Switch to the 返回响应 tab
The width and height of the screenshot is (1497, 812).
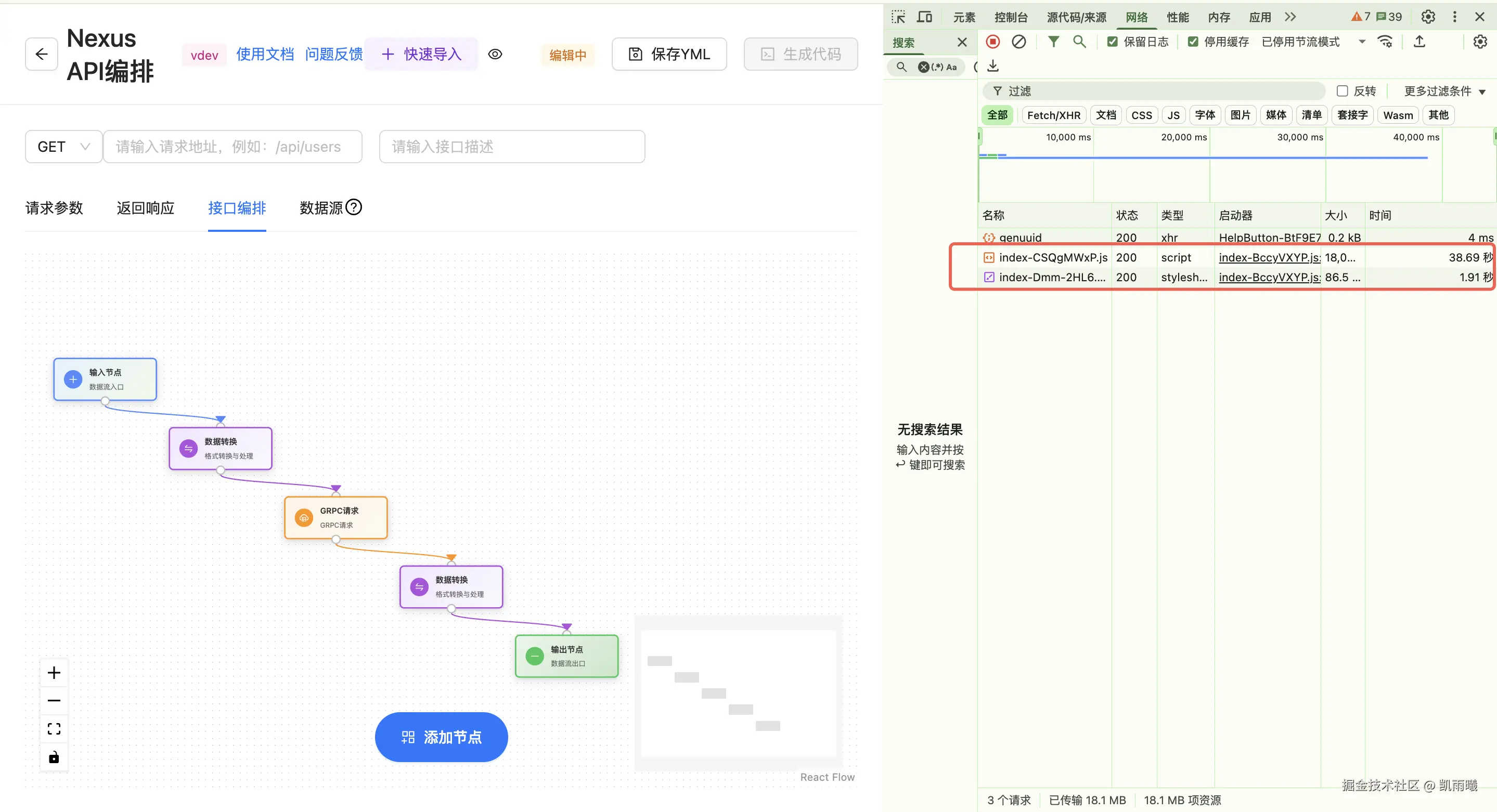(145, 208)
